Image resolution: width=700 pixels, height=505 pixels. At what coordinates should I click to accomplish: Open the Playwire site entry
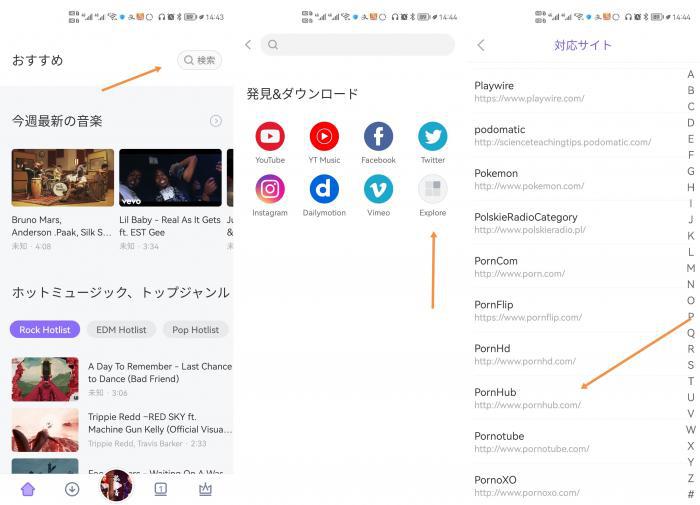tap(576, 92)
